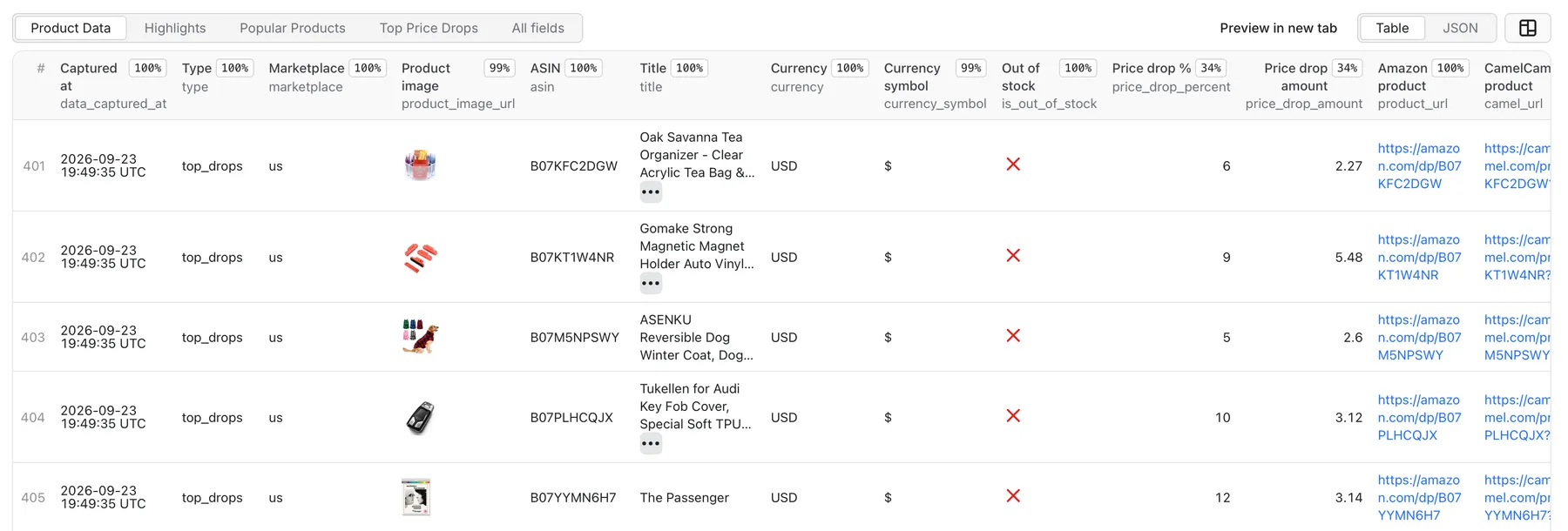Open The Passenger product image thumbnail
The height and width of the screenshot is (531, 1568).
tap(416, 497)
